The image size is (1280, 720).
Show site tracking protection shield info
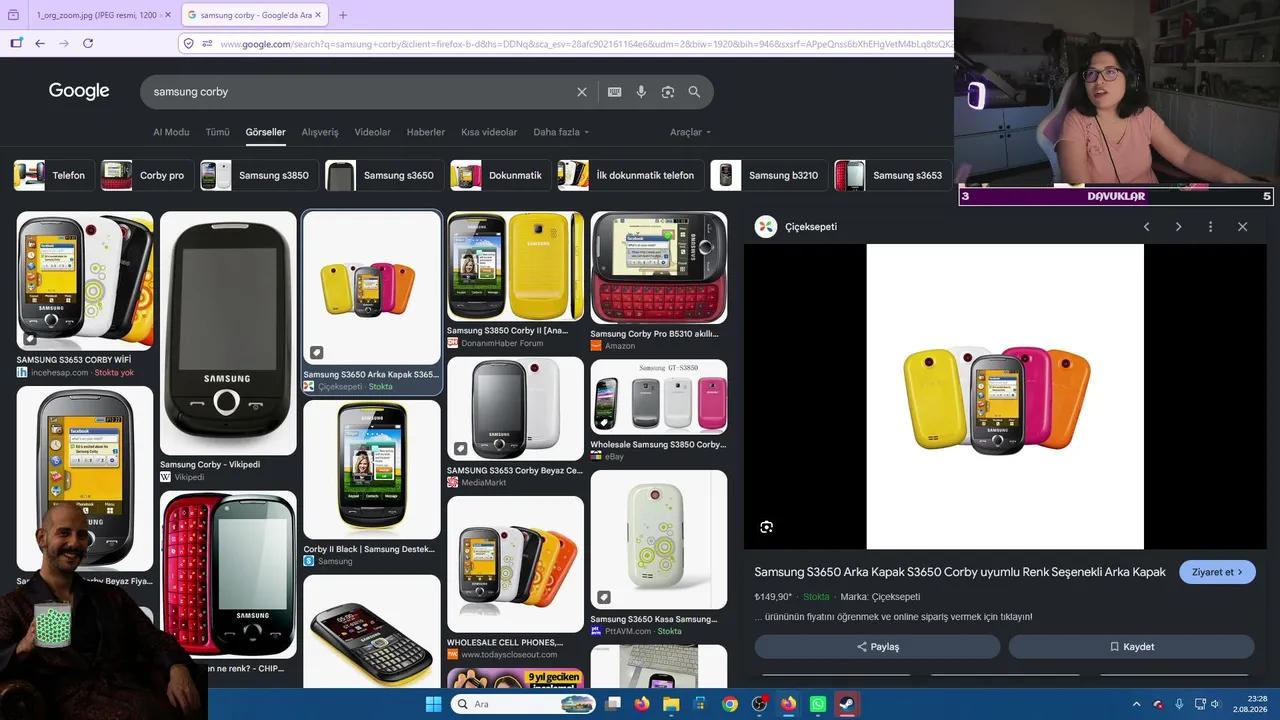point(188,43)
